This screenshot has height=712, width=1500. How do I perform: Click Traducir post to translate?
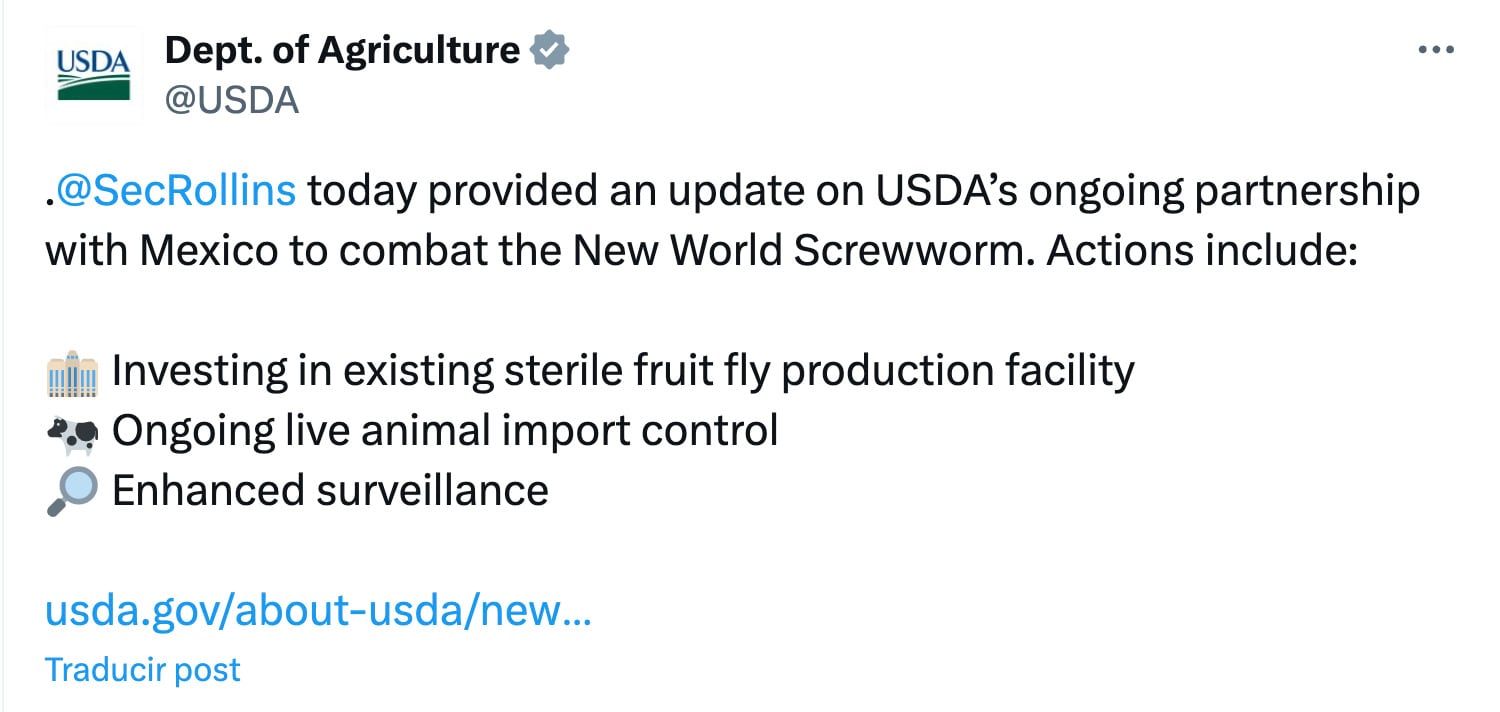(142, 669)
